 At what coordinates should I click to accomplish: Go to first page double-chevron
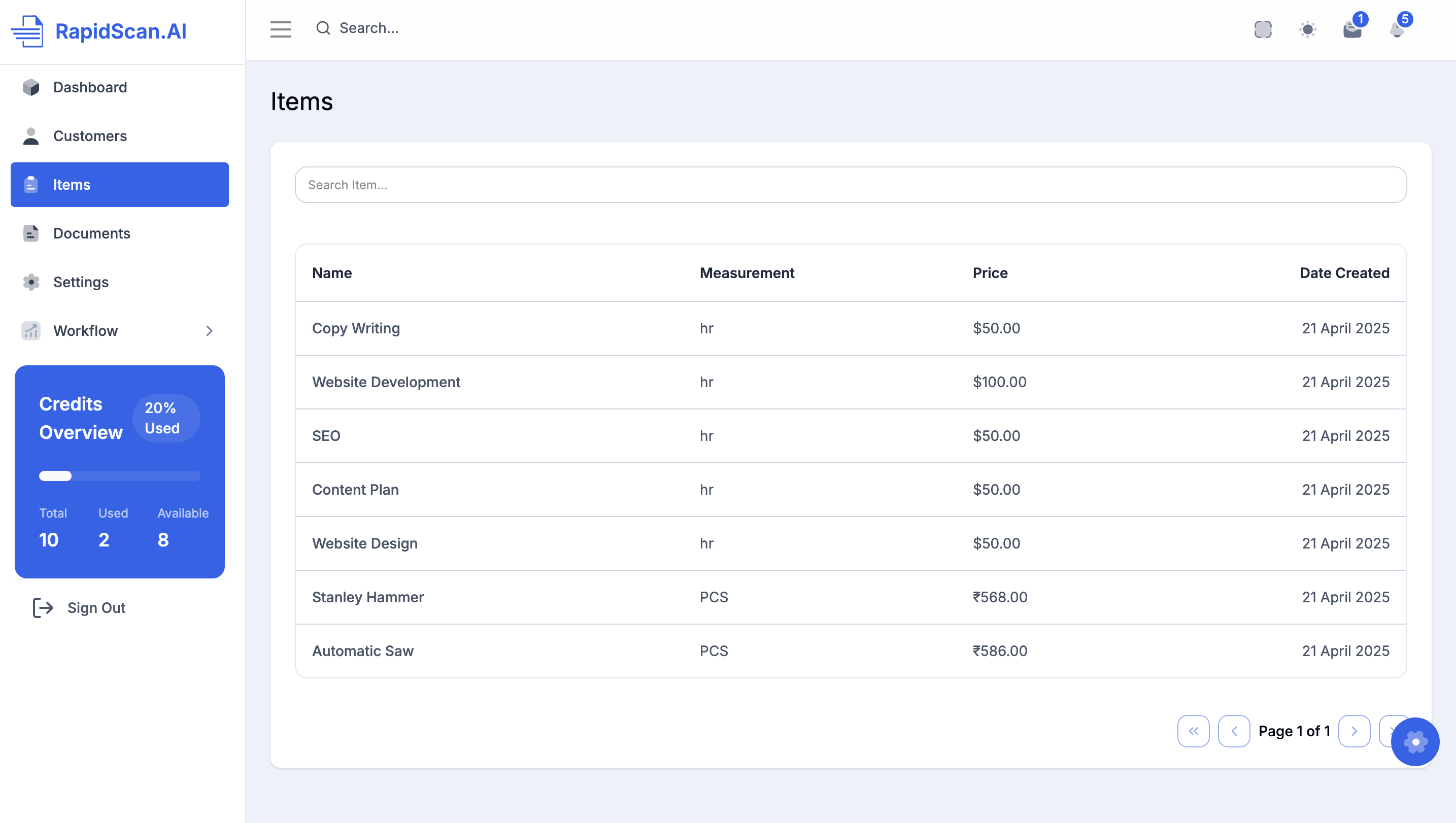[x=1193, y=731]
